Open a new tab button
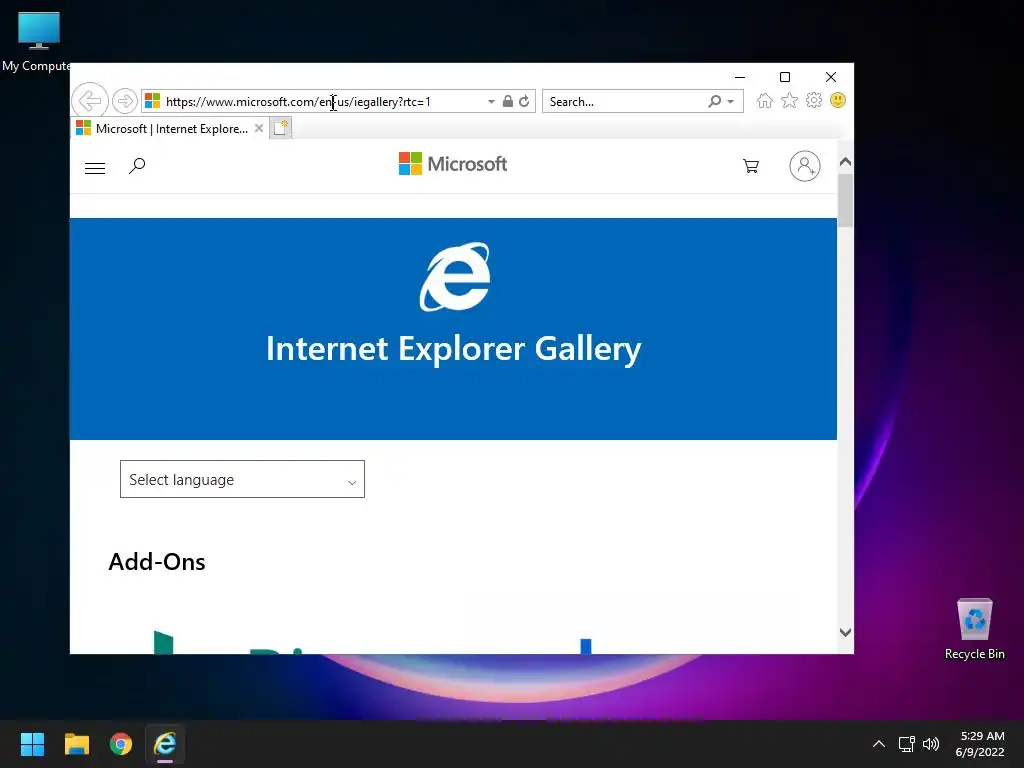1024x768 pixels. click(x=281, y=128)
